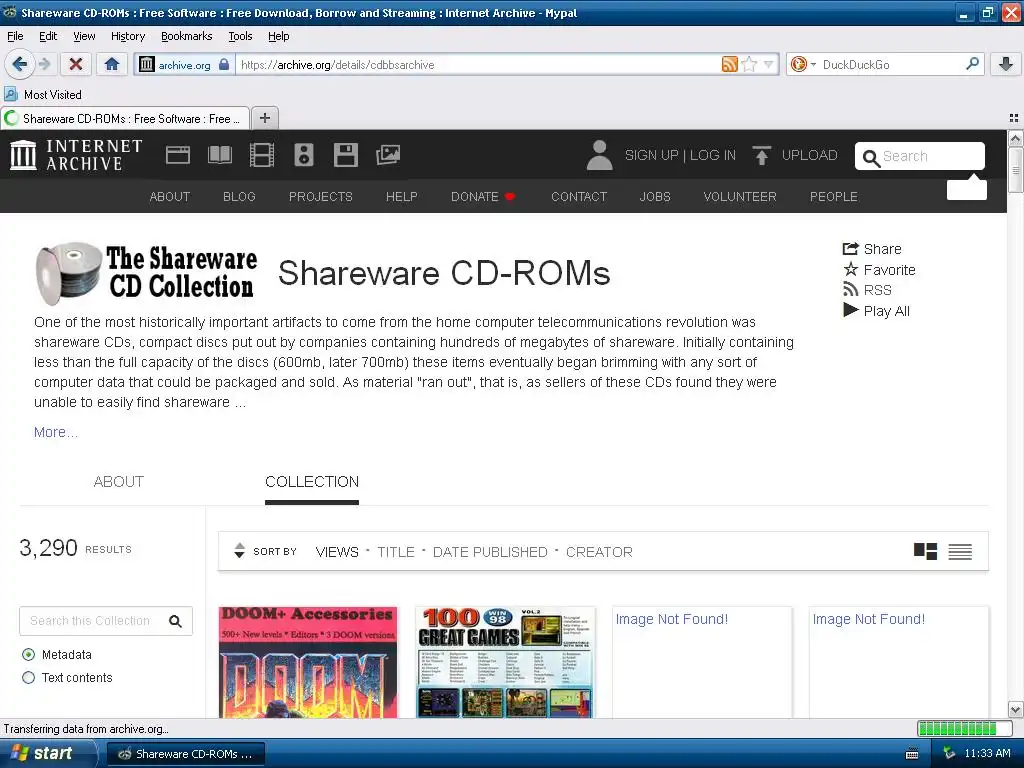The image size is (1024, 768).
Task: Sort results by TITLE
Action: [x=396, y=552]
